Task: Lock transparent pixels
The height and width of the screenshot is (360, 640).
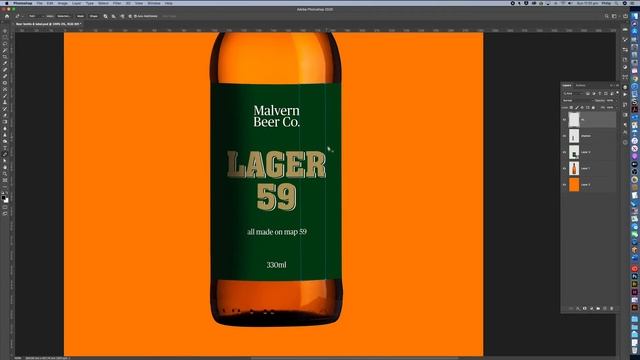Action: (x=571, y=107)
